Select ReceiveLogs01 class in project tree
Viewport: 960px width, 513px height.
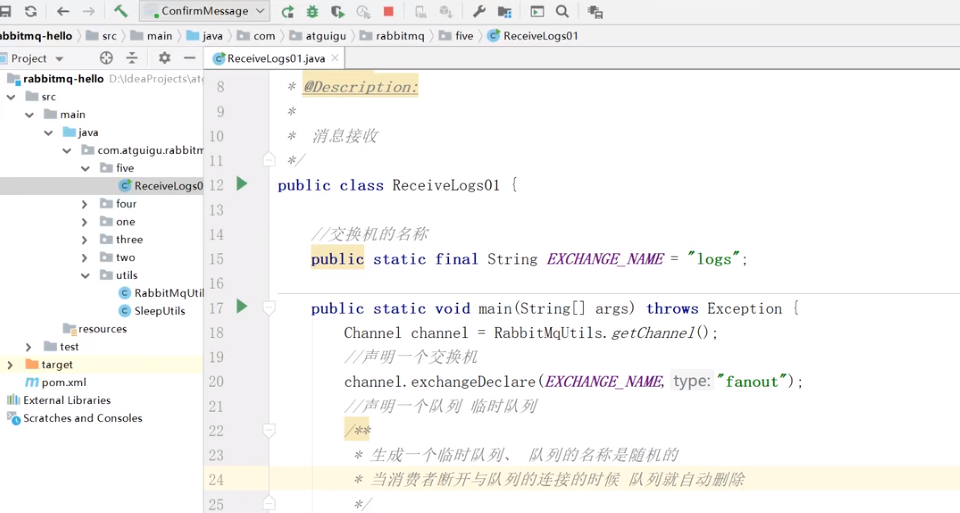pyautogui.click(x=101, y=185)
